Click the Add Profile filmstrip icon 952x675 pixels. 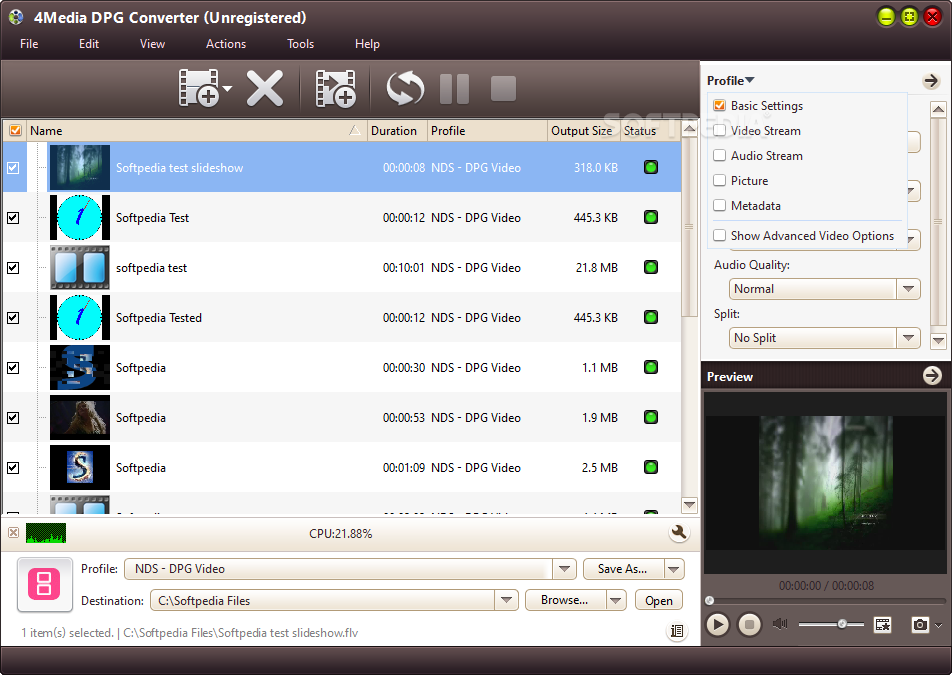(336, 89)
